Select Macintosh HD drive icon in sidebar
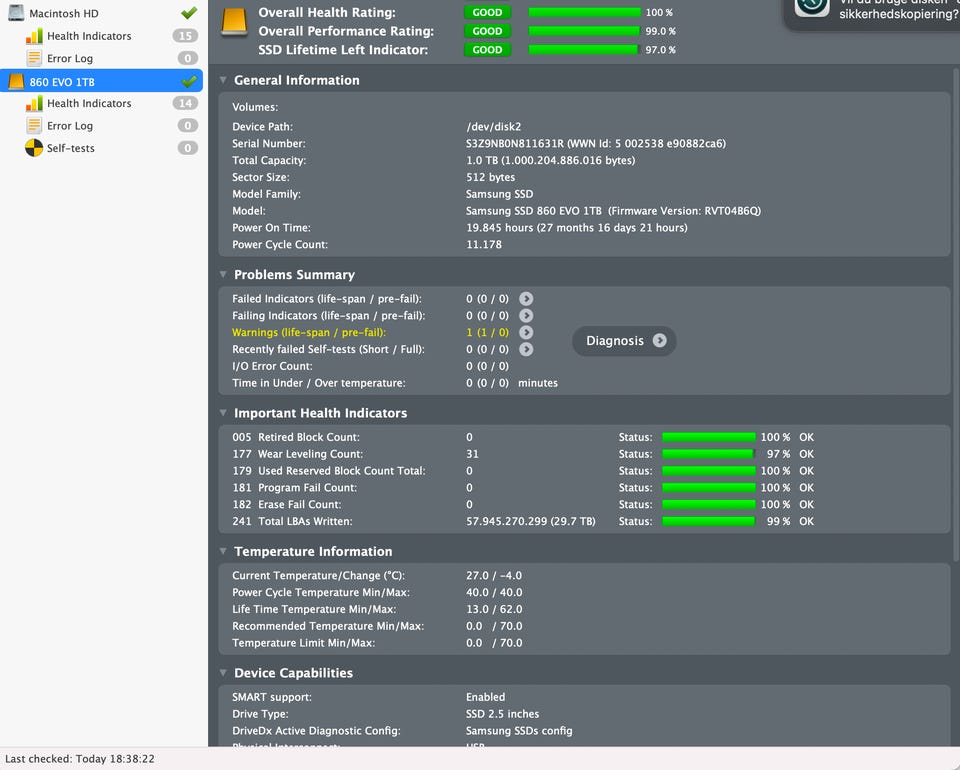This screenshot has width=960, height=770. click(x=17, y=13)
